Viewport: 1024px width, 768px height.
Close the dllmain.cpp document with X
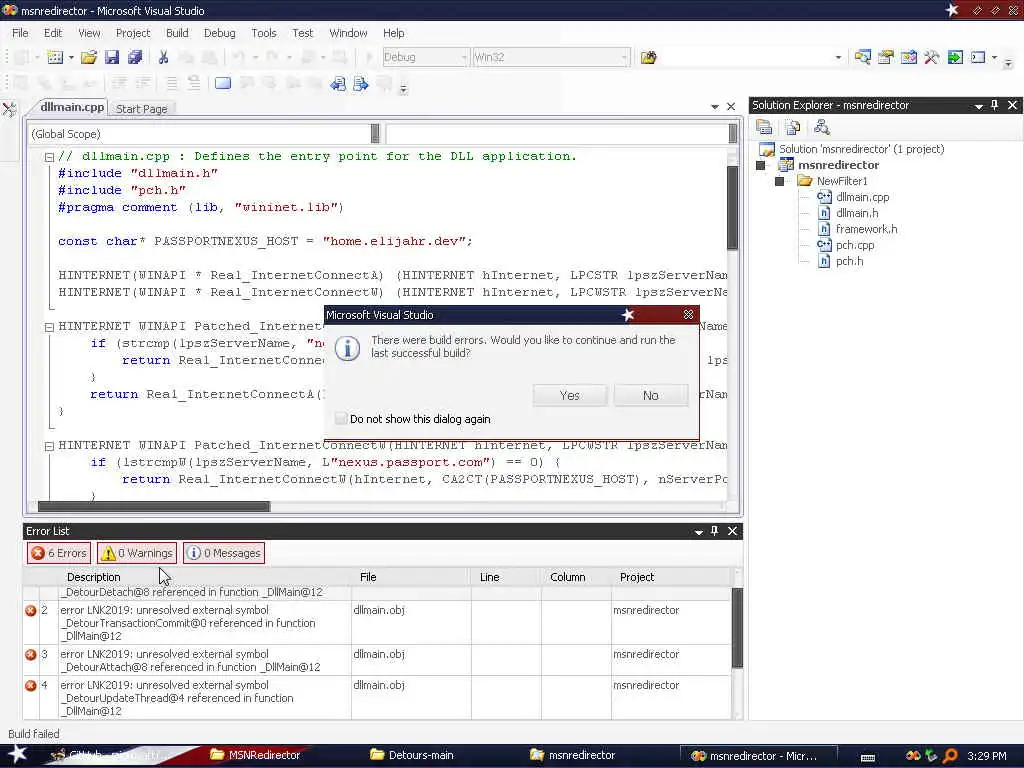coord(731,106)
